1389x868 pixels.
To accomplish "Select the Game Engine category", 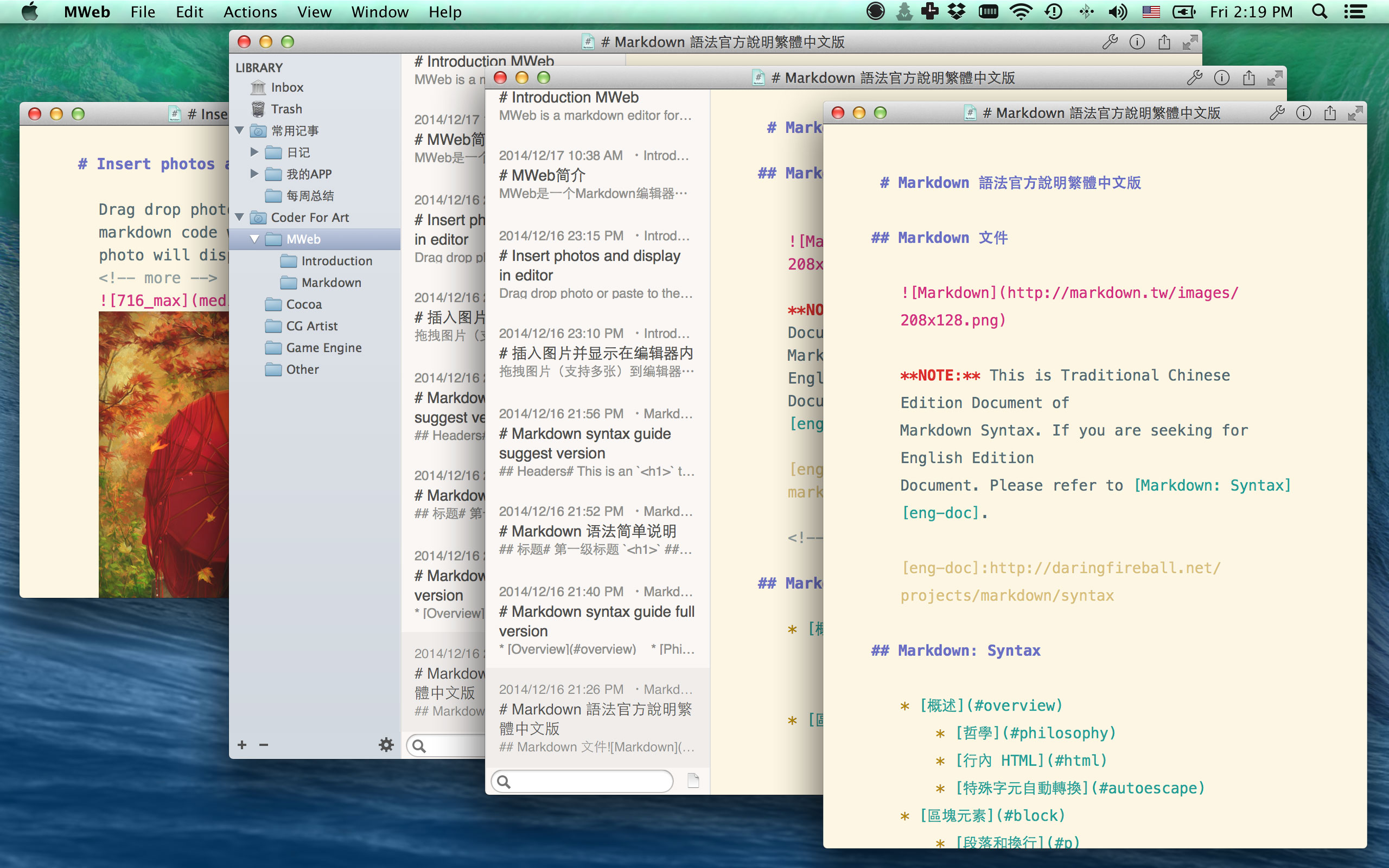I will tap(323, 348).
